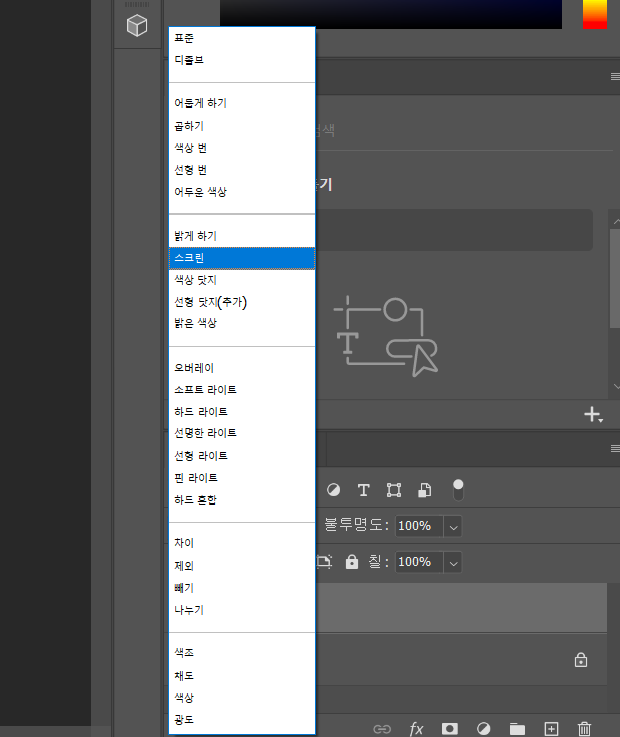620x737 pixels.
Task: Click the 칠 100% input field
Action: coord(418,562)
